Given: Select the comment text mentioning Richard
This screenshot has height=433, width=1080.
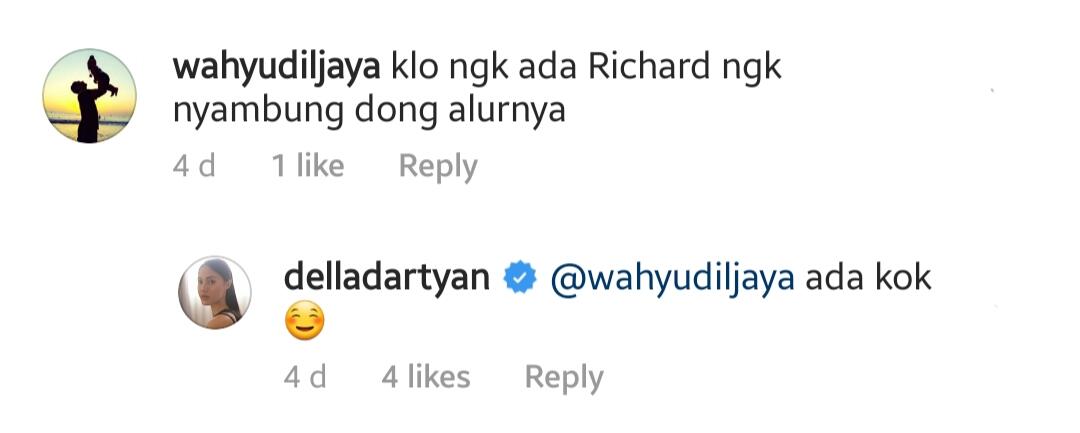Looking at the screenshot, I should [x=477, y=89].
